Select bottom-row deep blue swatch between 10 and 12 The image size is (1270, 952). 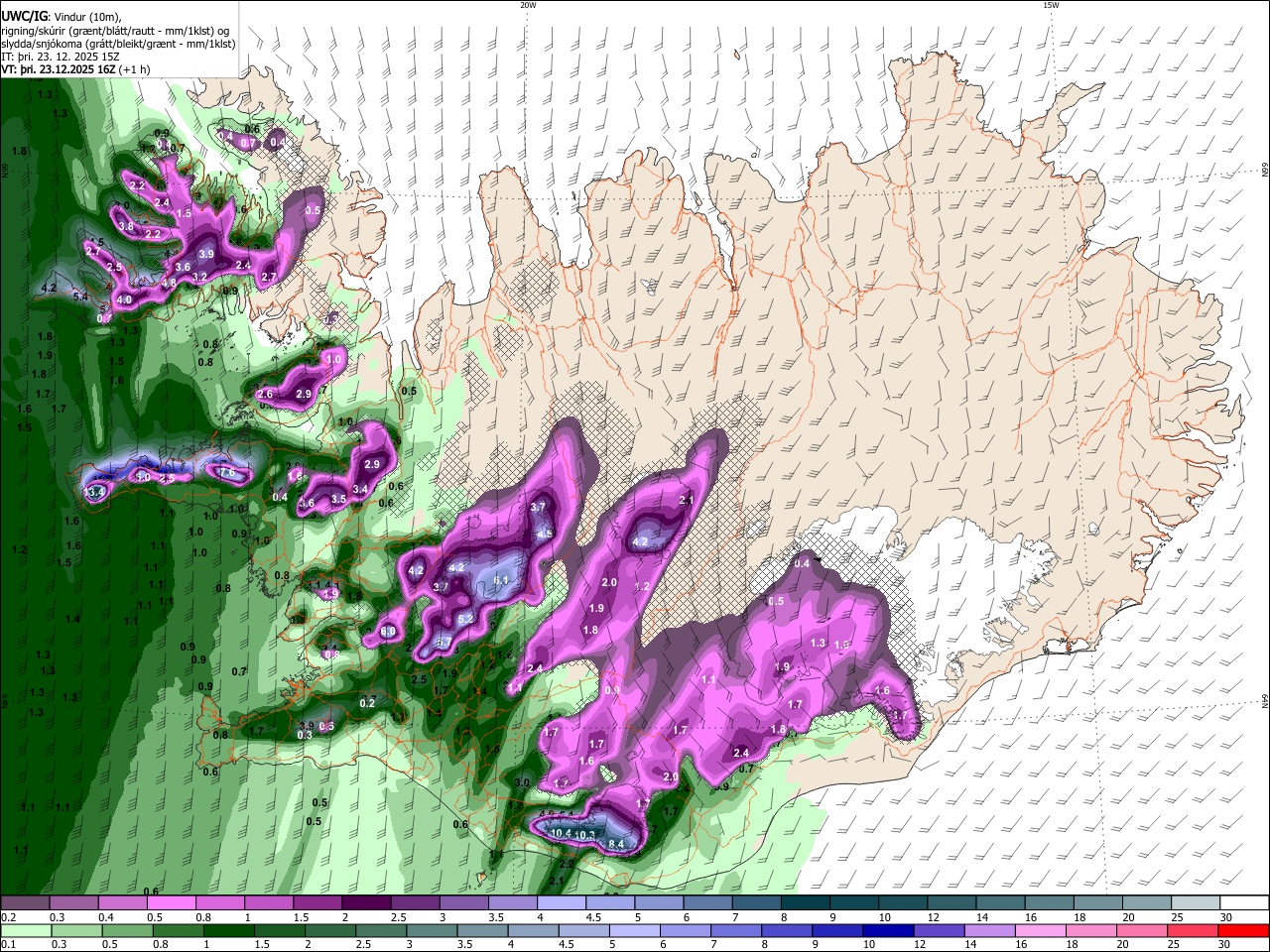point(888,930)
